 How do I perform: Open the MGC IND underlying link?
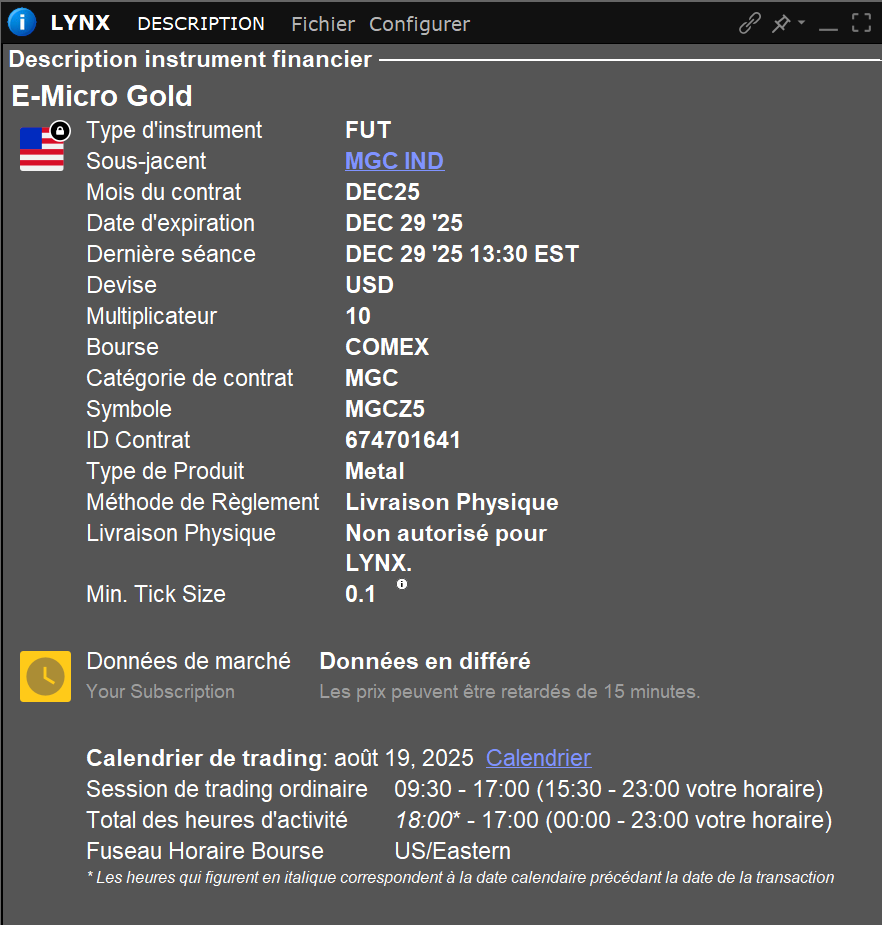pos(395,161)
